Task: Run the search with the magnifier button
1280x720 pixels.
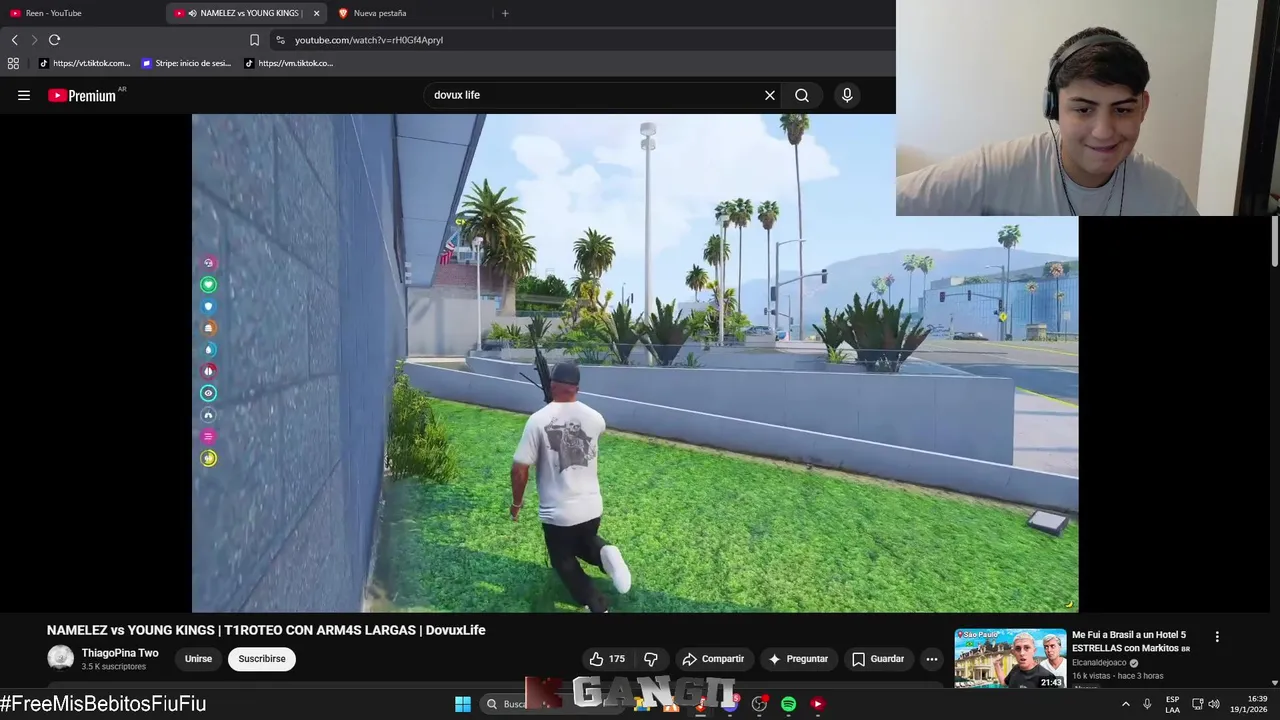Action: tap(802, 95)
